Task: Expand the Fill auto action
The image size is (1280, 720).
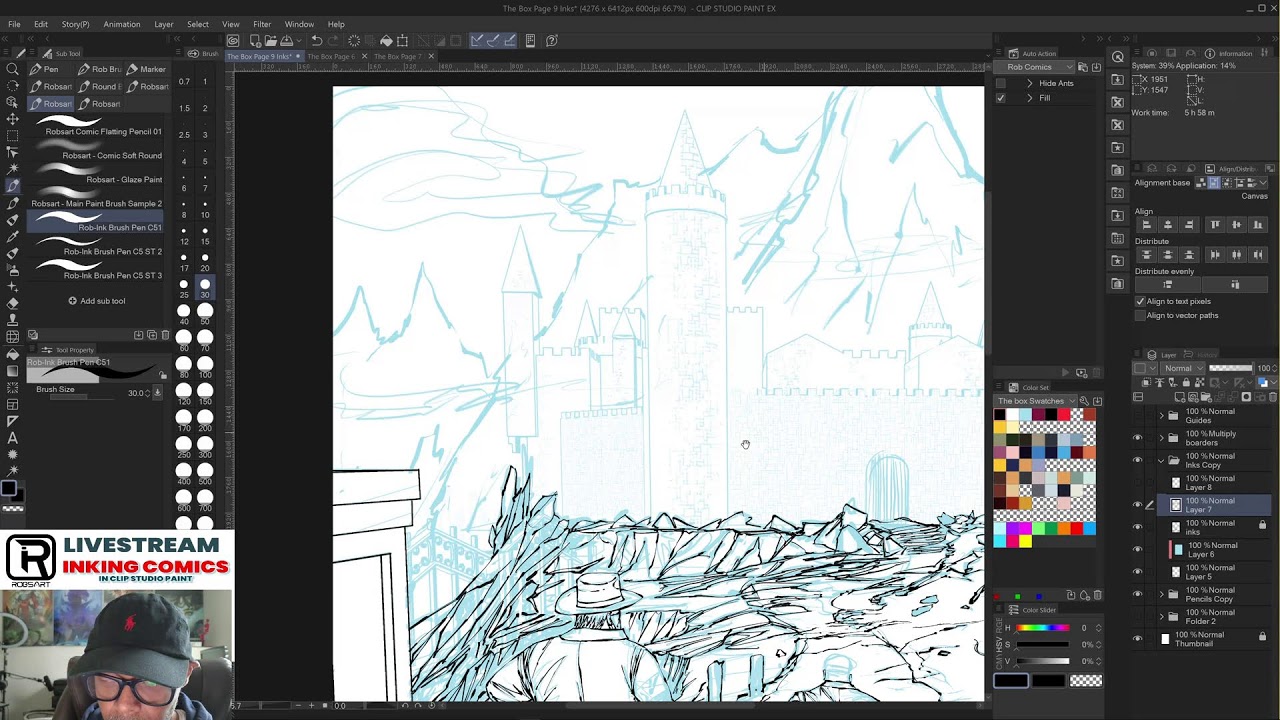Action: point(1030,98)
